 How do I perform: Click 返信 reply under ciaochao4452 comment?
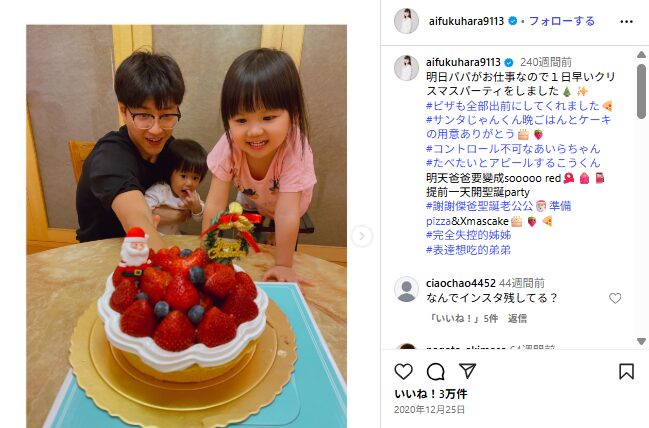(x=517, y=318)
